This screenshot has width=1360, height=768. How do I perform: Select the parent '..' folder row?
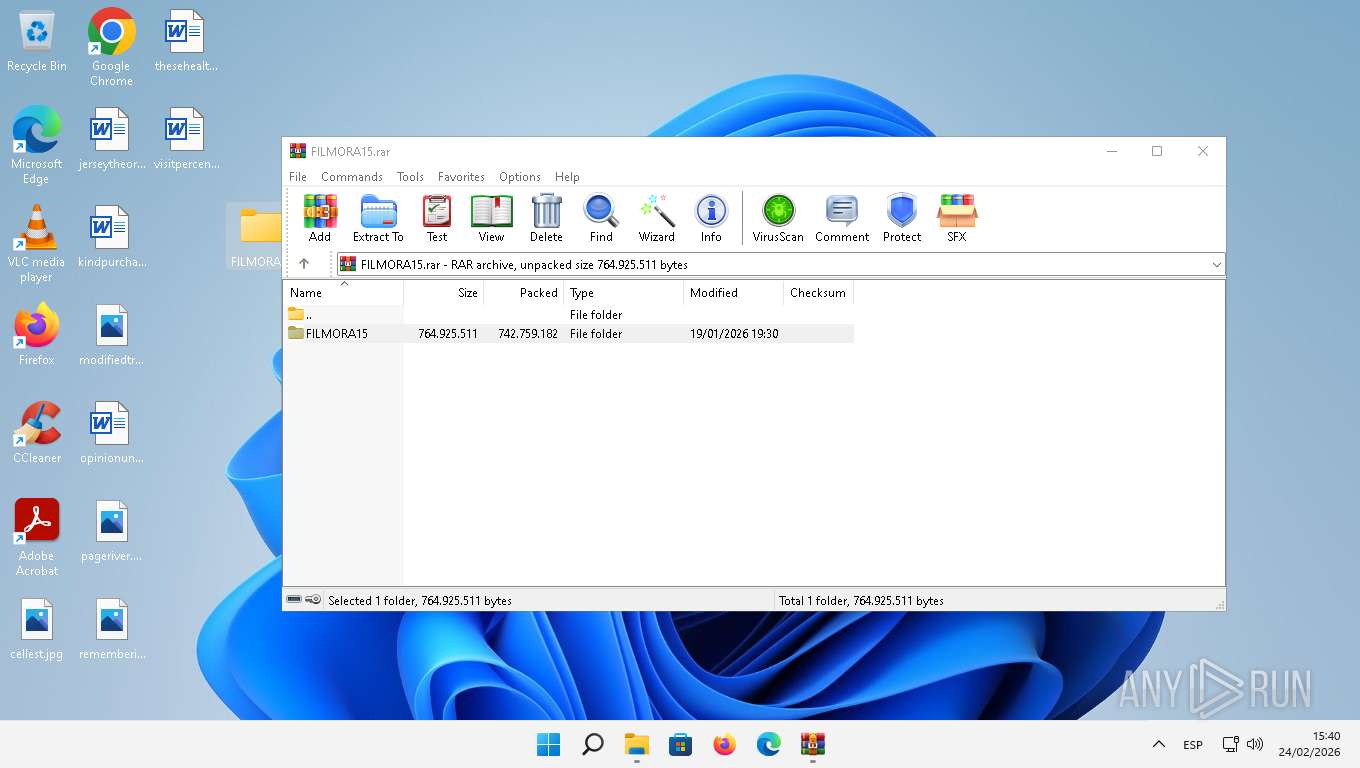click(569, 315)
